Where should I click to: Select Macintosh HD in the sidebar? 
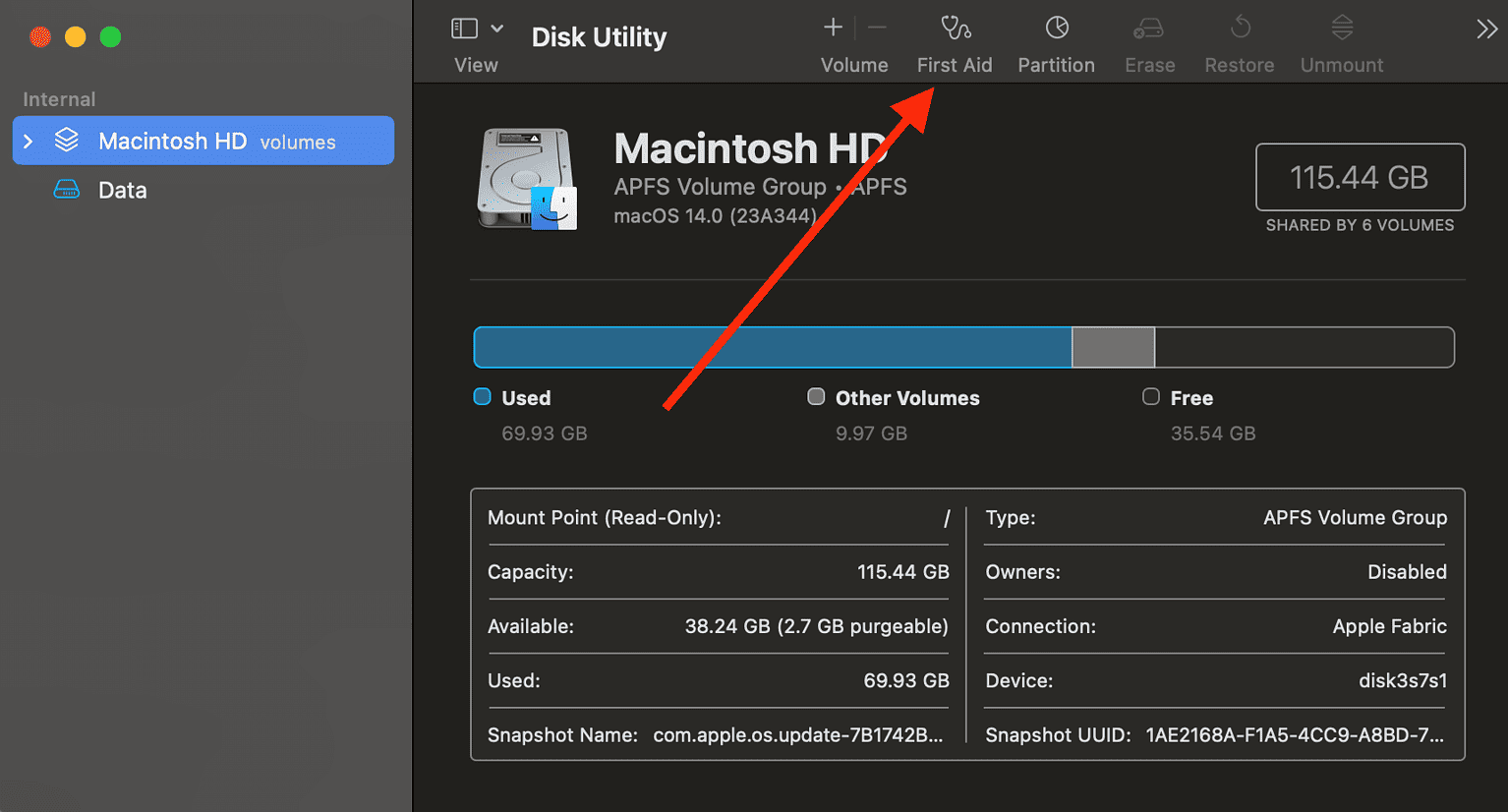(177, 140)
